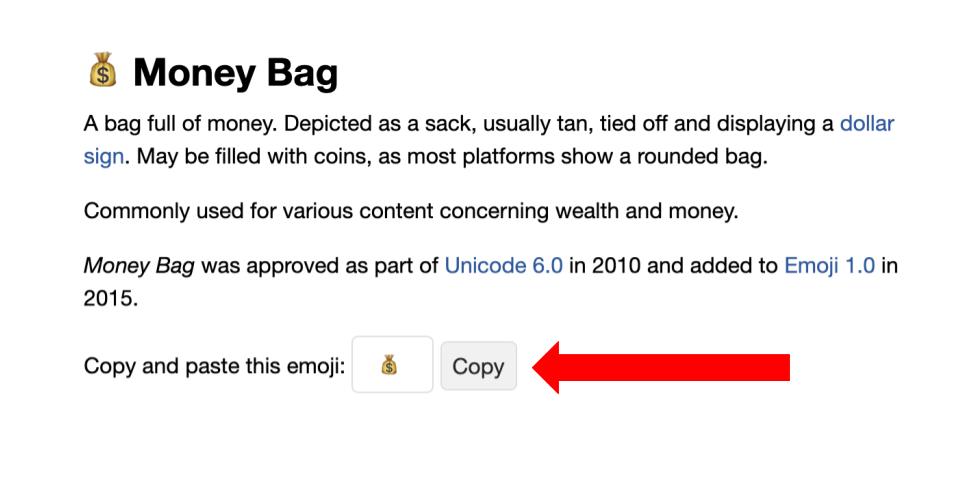Click 'wealth and money.' at the paragraph end
The width and height of the screenshot is (963, 494).
[x=647, y=211]
